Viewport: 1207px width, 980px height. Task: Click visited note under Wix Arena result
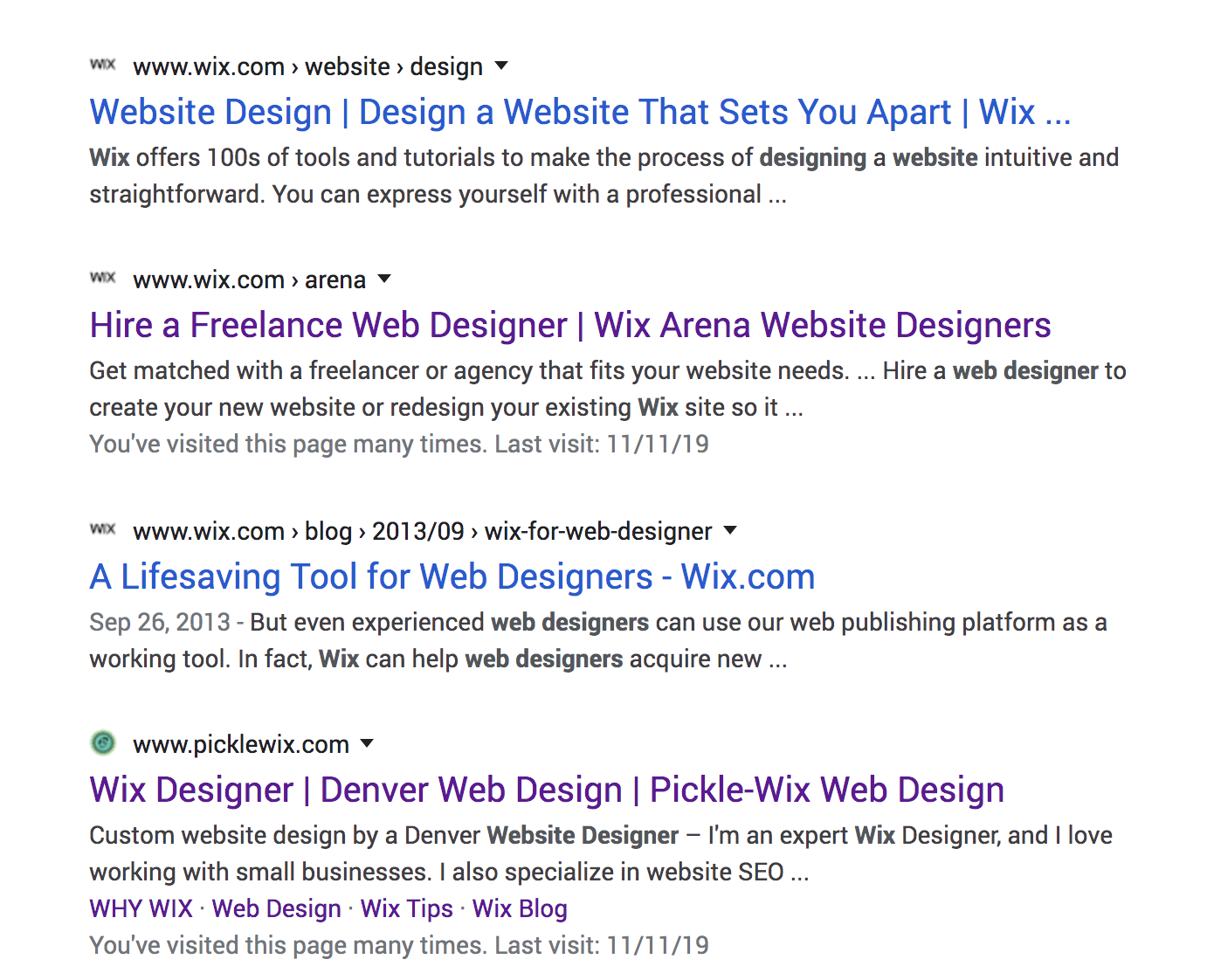[x=399, y=444]
